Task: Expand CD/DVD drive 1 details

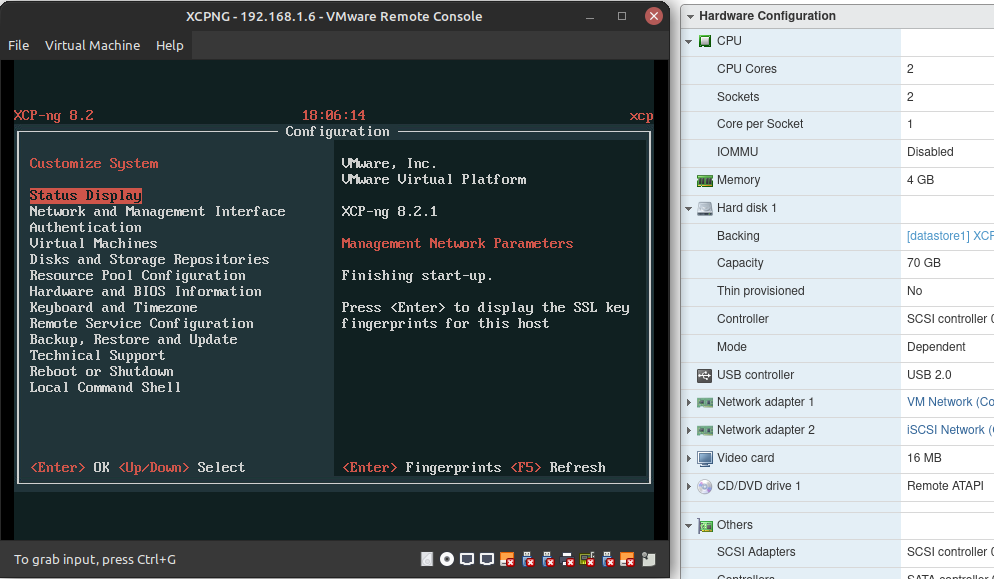Action: (x=689, y=486)
